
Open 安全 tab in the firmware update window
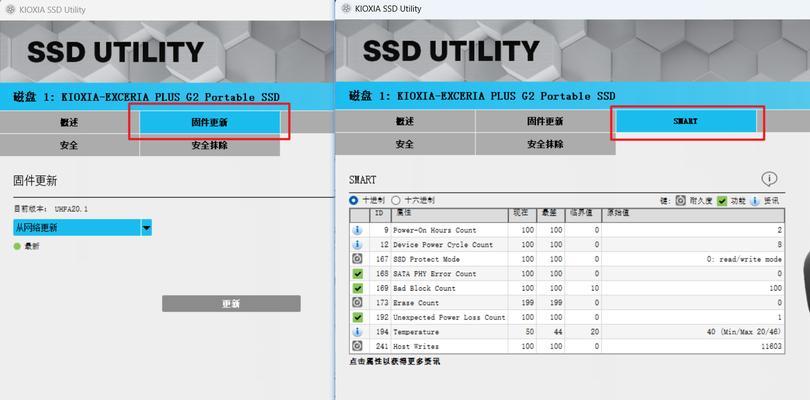[69, 145]
